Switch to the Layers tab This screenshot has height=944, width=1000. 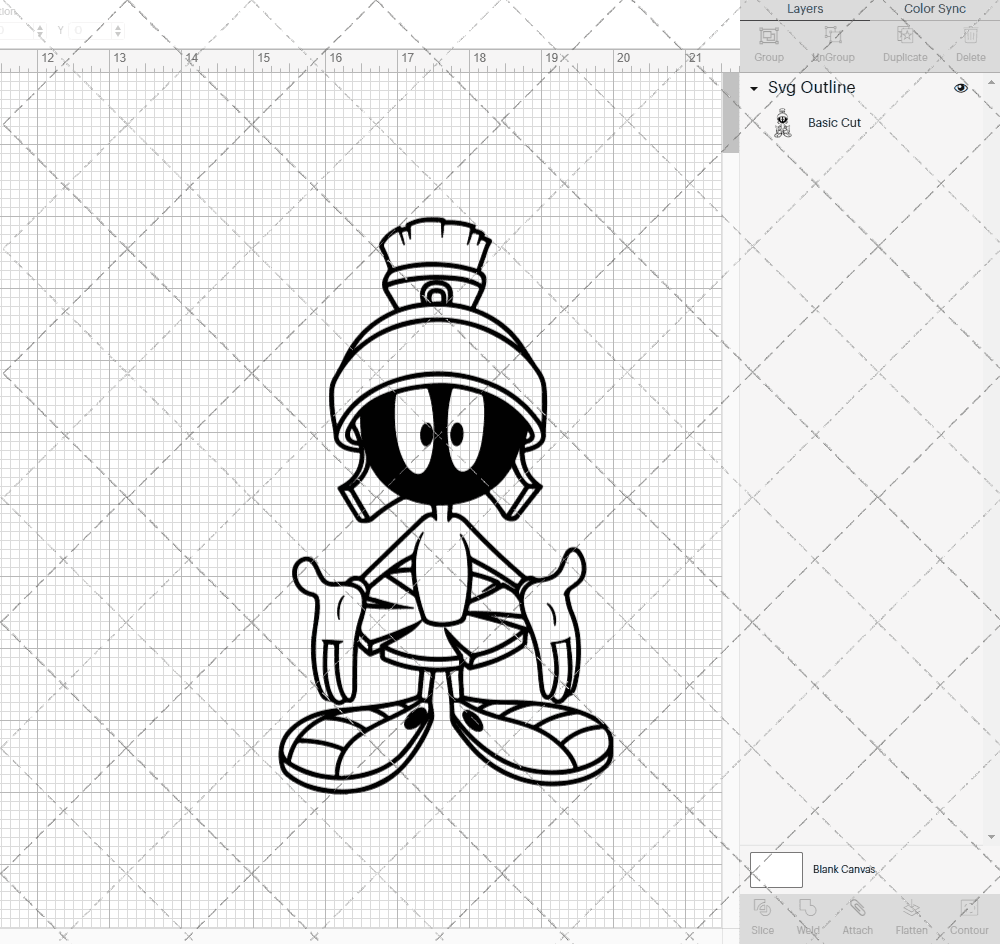[x=805, y=9]
